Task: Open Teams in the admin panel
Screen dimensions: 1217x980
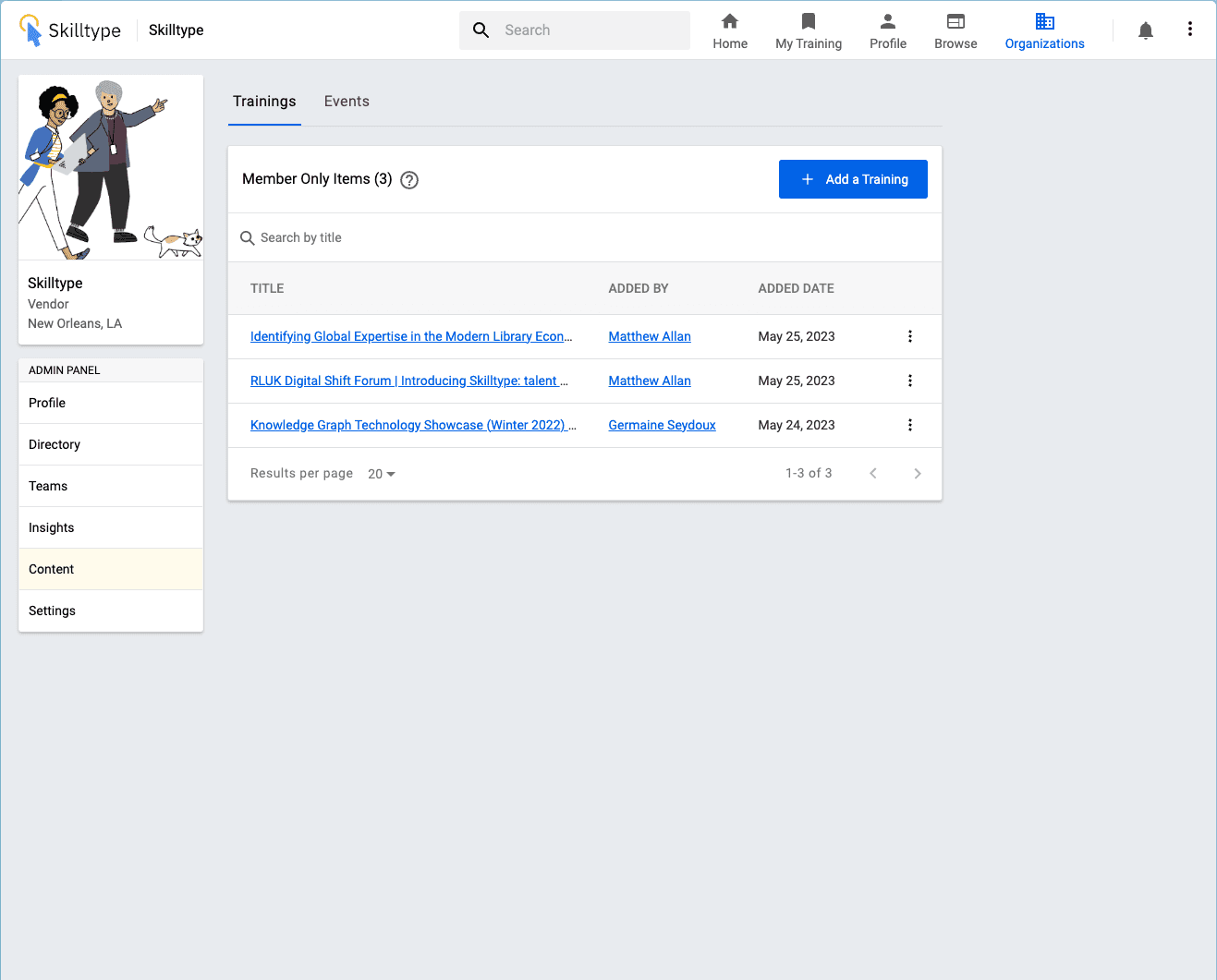Action: [x=111, y=486]
